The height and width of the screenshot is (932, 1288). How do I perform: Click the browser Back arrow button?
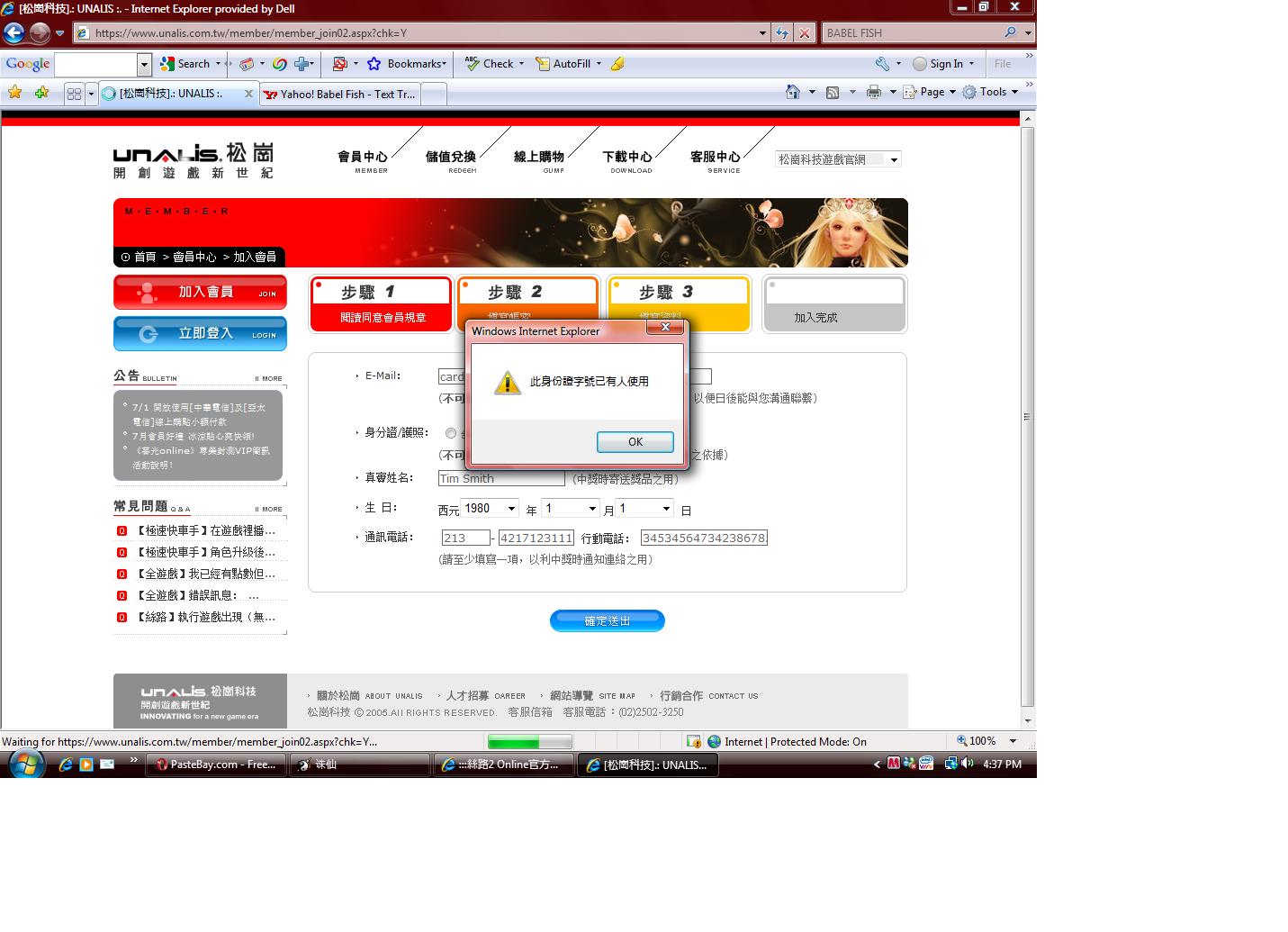pyautogui.click(x=14, y=33)
